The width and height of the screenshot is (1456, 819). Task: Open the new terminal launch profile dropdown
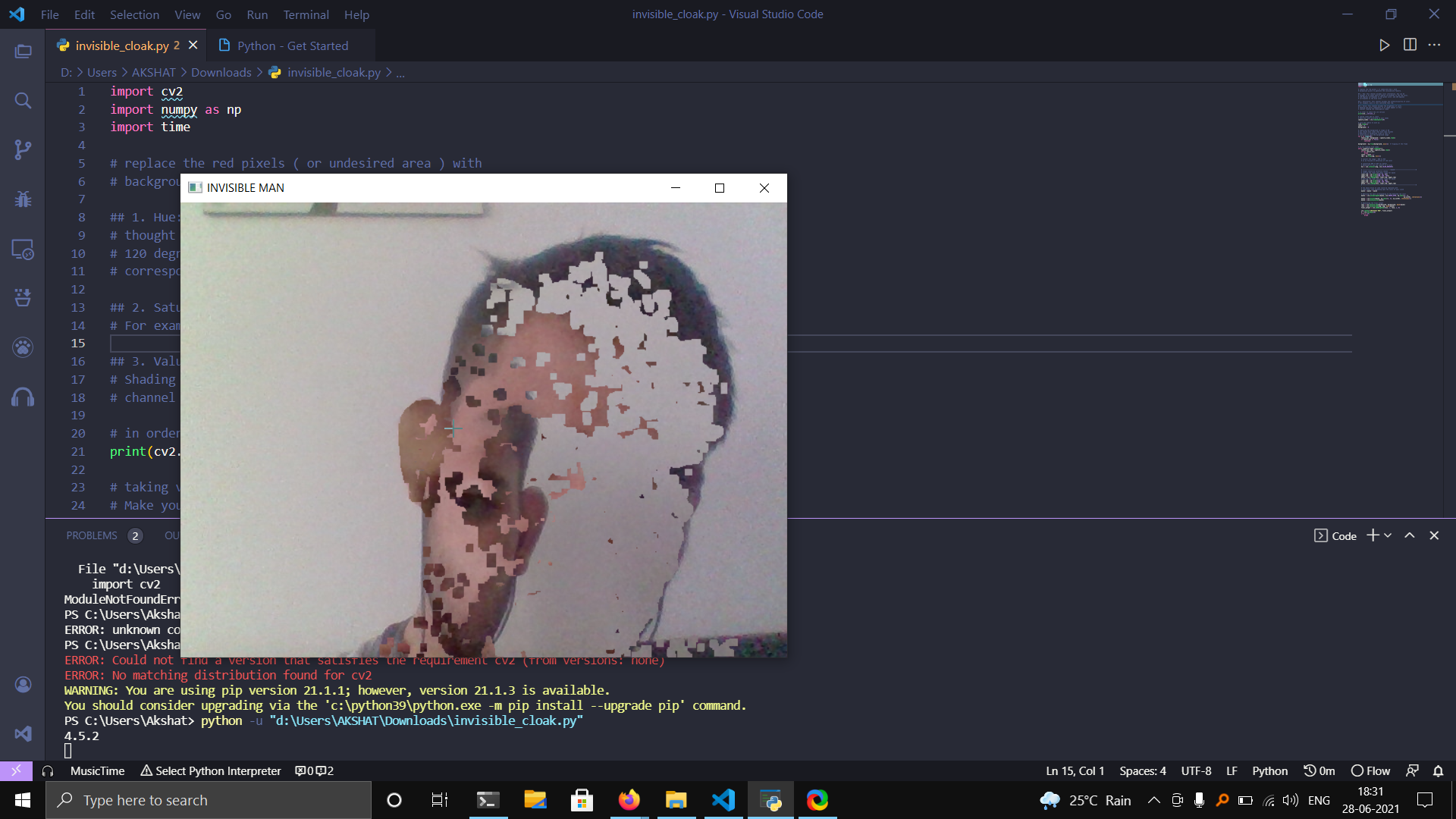(x=1388, y=535)
